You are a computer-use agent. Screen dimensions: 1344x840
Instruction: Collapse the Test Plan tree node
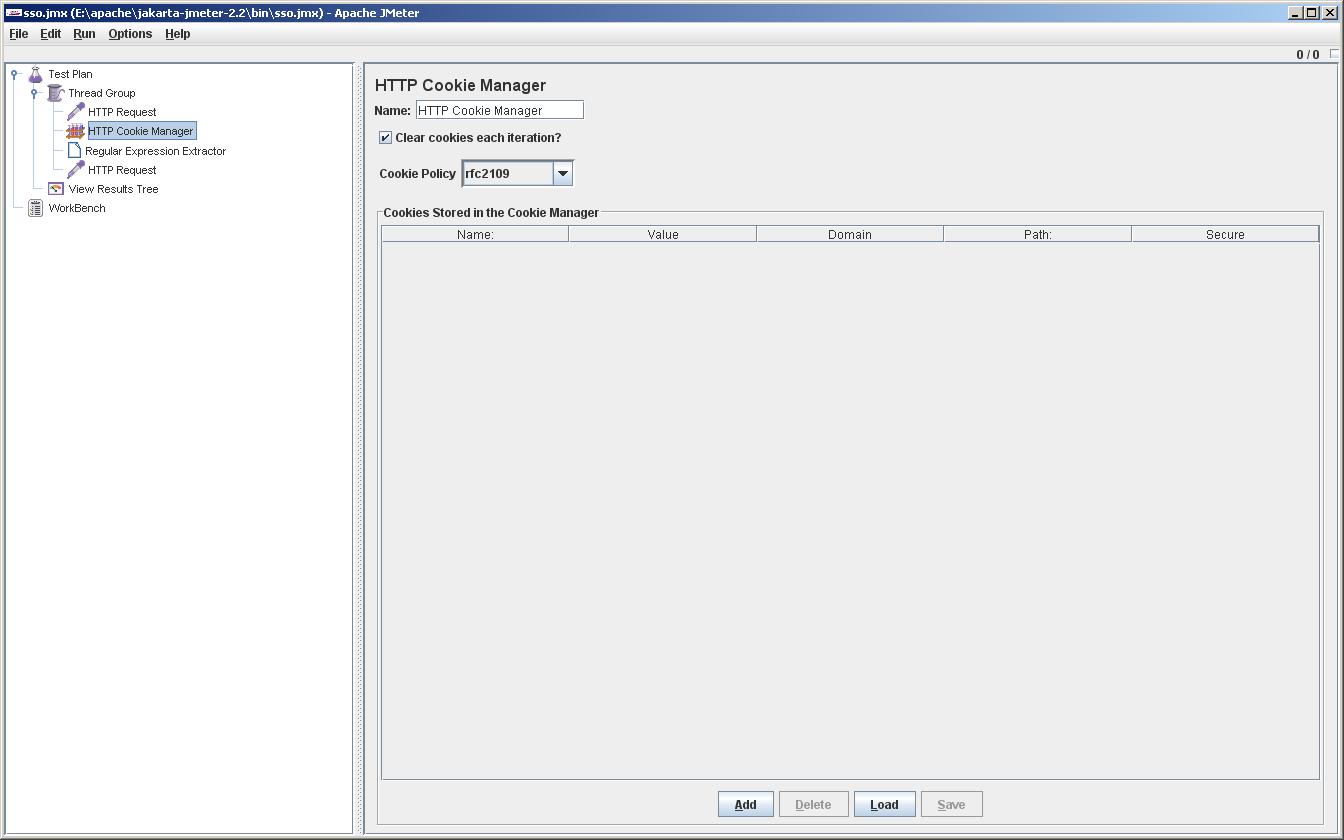(14, 74)
